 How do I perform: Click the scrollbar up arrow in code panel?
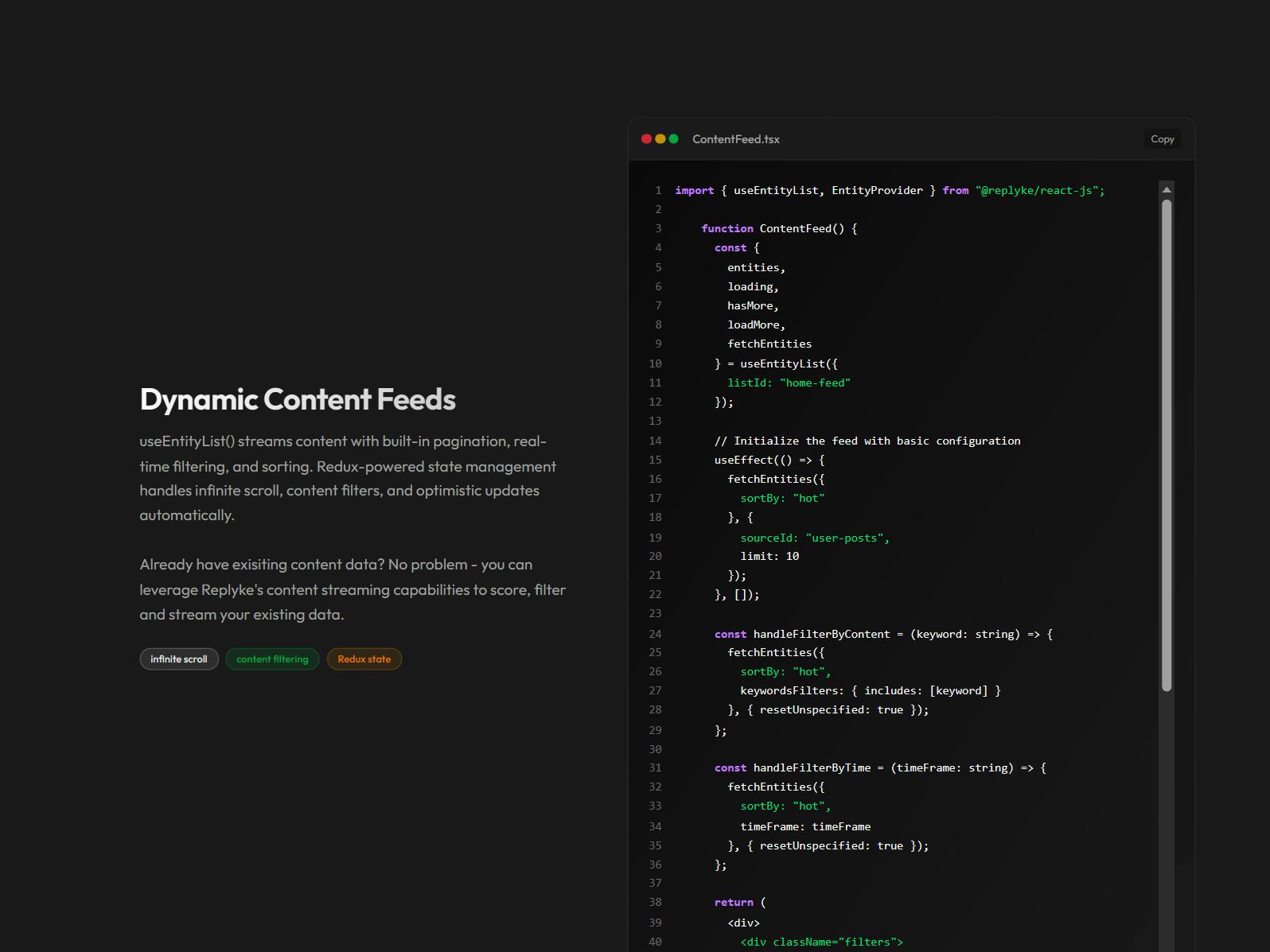(1167, 189)
